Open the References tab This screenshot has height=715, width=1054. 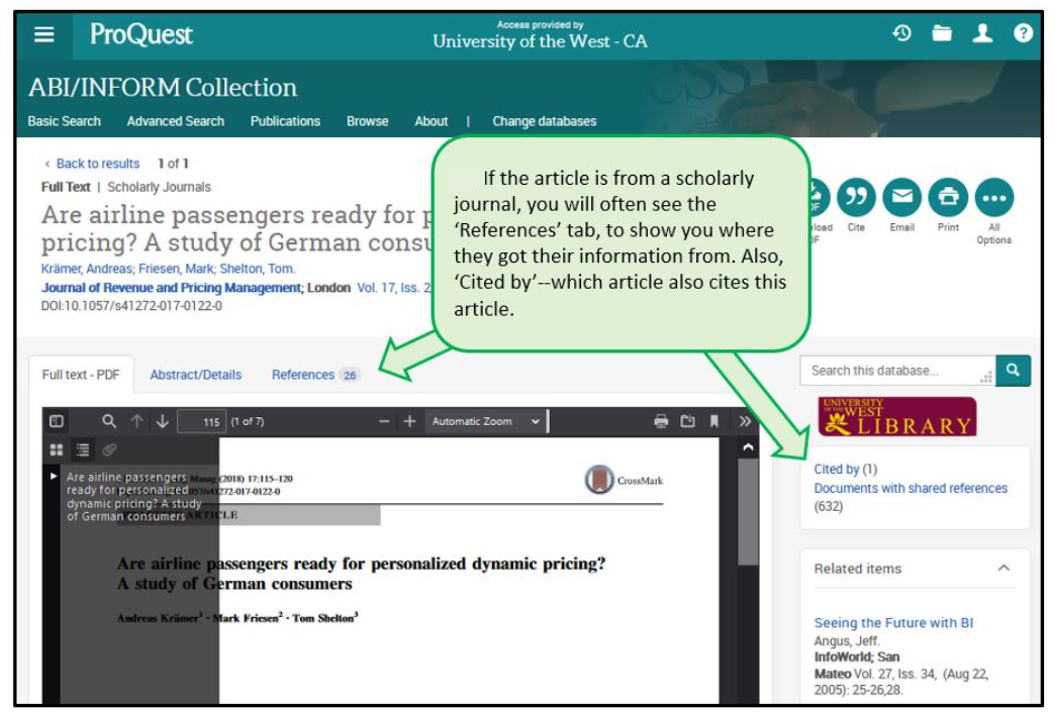[x=315, y=374]
